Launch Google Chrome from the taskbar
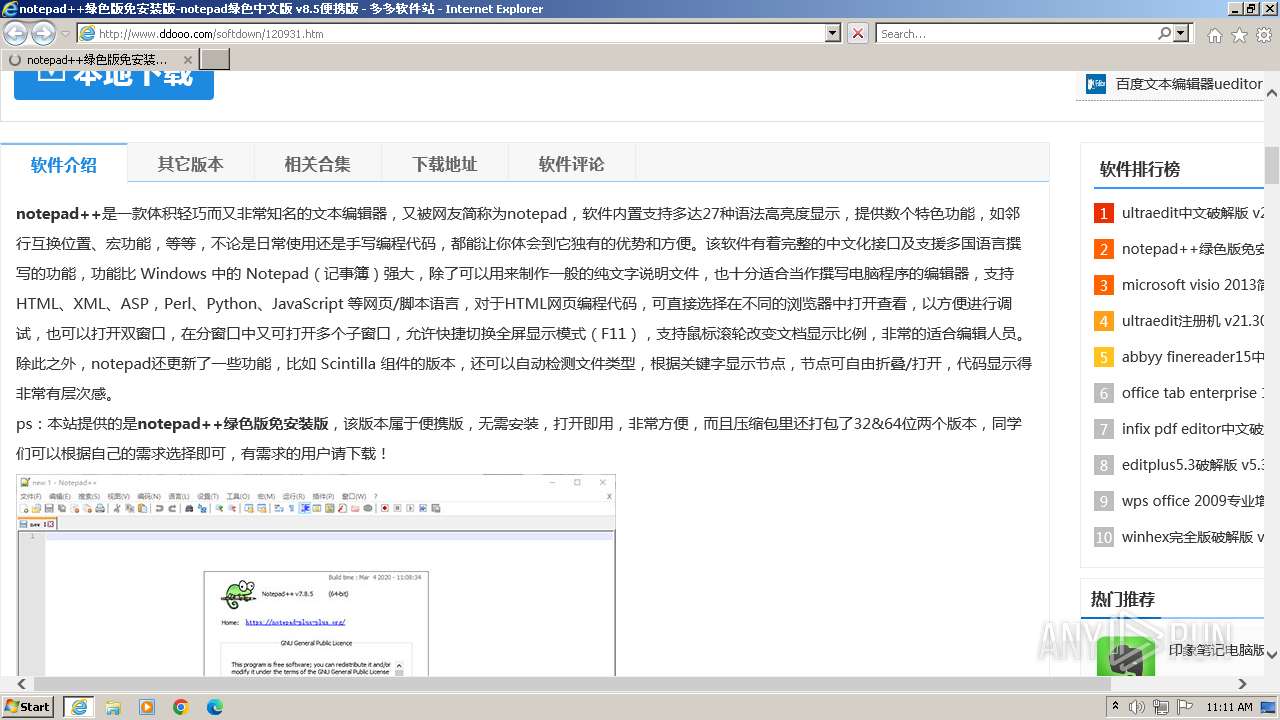Viewport: 1280px width, 720px height. click(181, 707)
